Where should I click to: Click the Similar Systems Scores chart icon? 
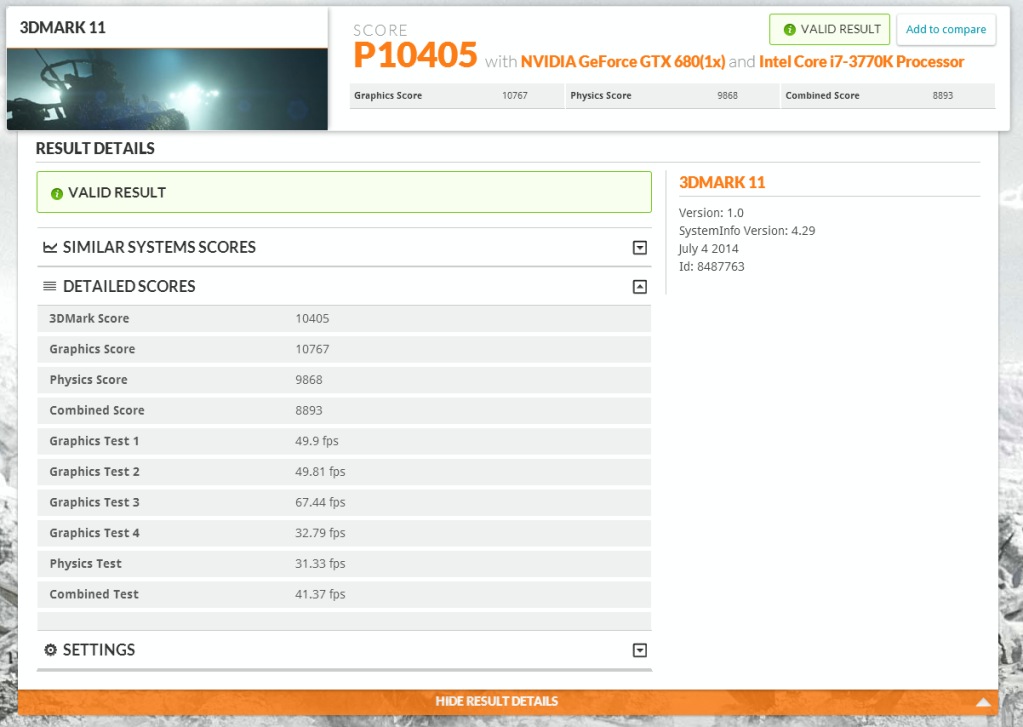(50, 247)
